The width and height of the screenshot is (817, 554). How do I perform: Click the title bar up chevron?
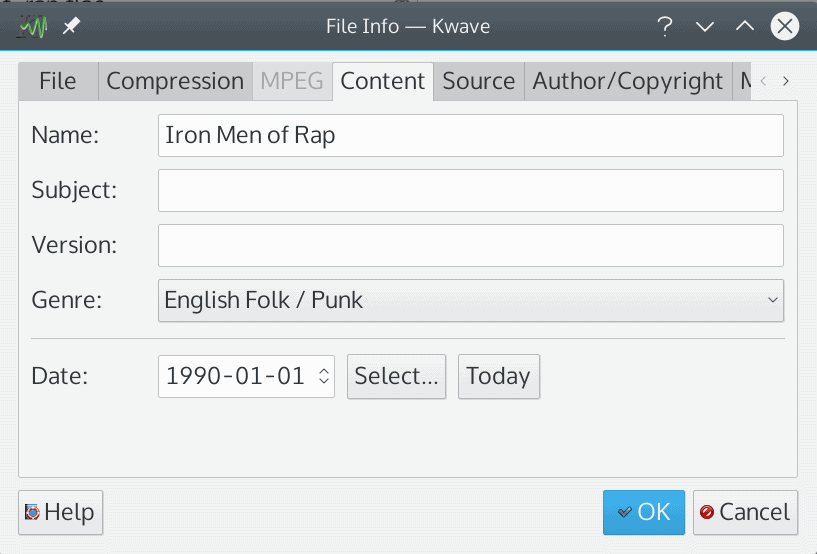click(745, 26)
